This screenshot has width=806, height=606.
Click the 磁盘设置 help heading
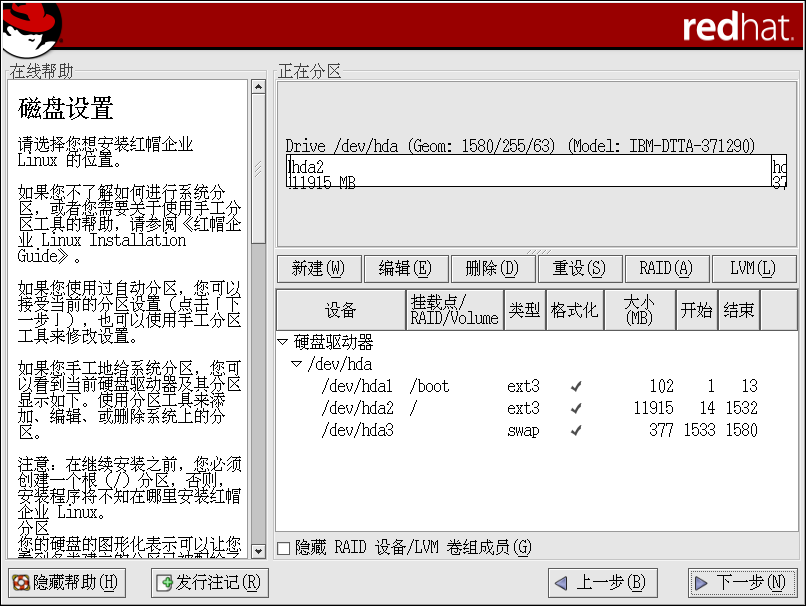point(66,108)
